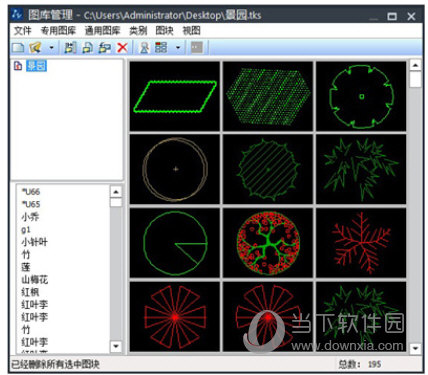The height and width of the screenshot is (375, 428).
Task: Expand the layout dropdown arrow
Action: [178, 48]
